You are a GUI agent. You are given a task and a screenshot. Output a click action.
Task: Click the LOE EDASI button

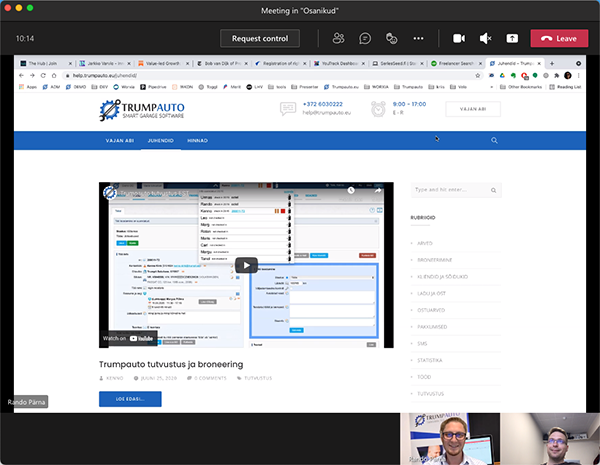tap(130, 399)
